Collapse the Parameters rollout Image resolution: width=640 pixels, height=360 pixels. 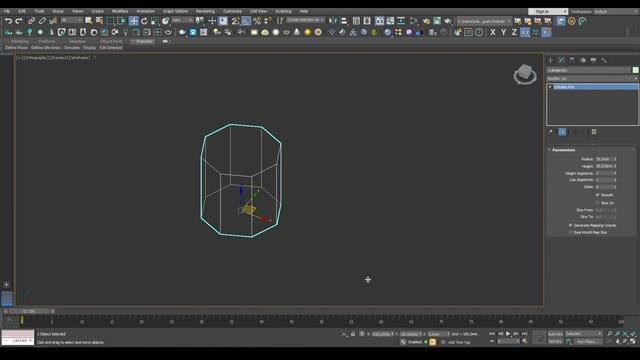point(563,150)
